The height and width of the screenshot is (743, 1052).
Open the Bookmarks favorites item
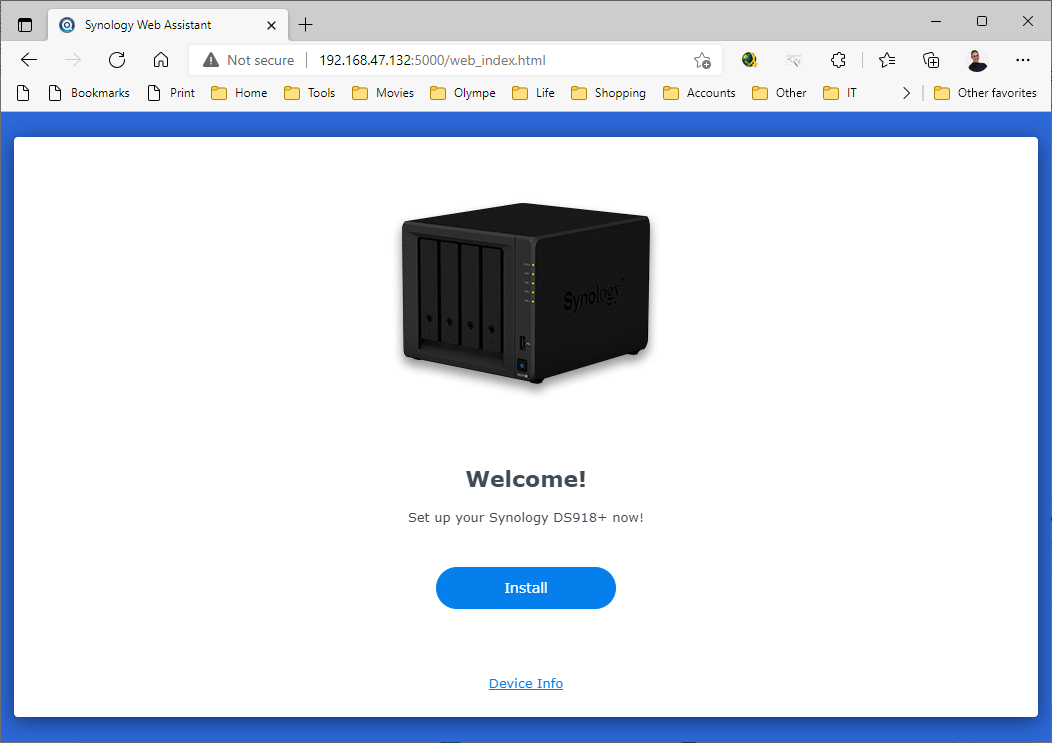(x=89, y=93)
